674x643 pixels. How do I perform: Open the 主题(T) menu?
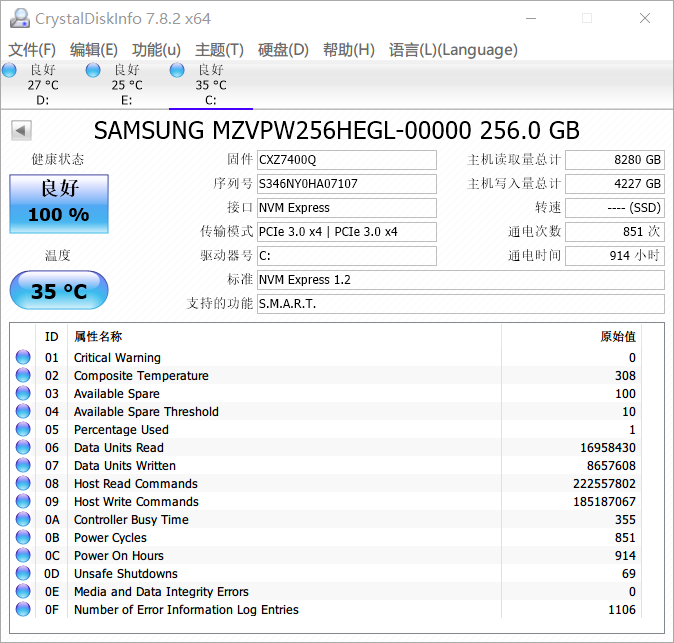click(219, 50)
